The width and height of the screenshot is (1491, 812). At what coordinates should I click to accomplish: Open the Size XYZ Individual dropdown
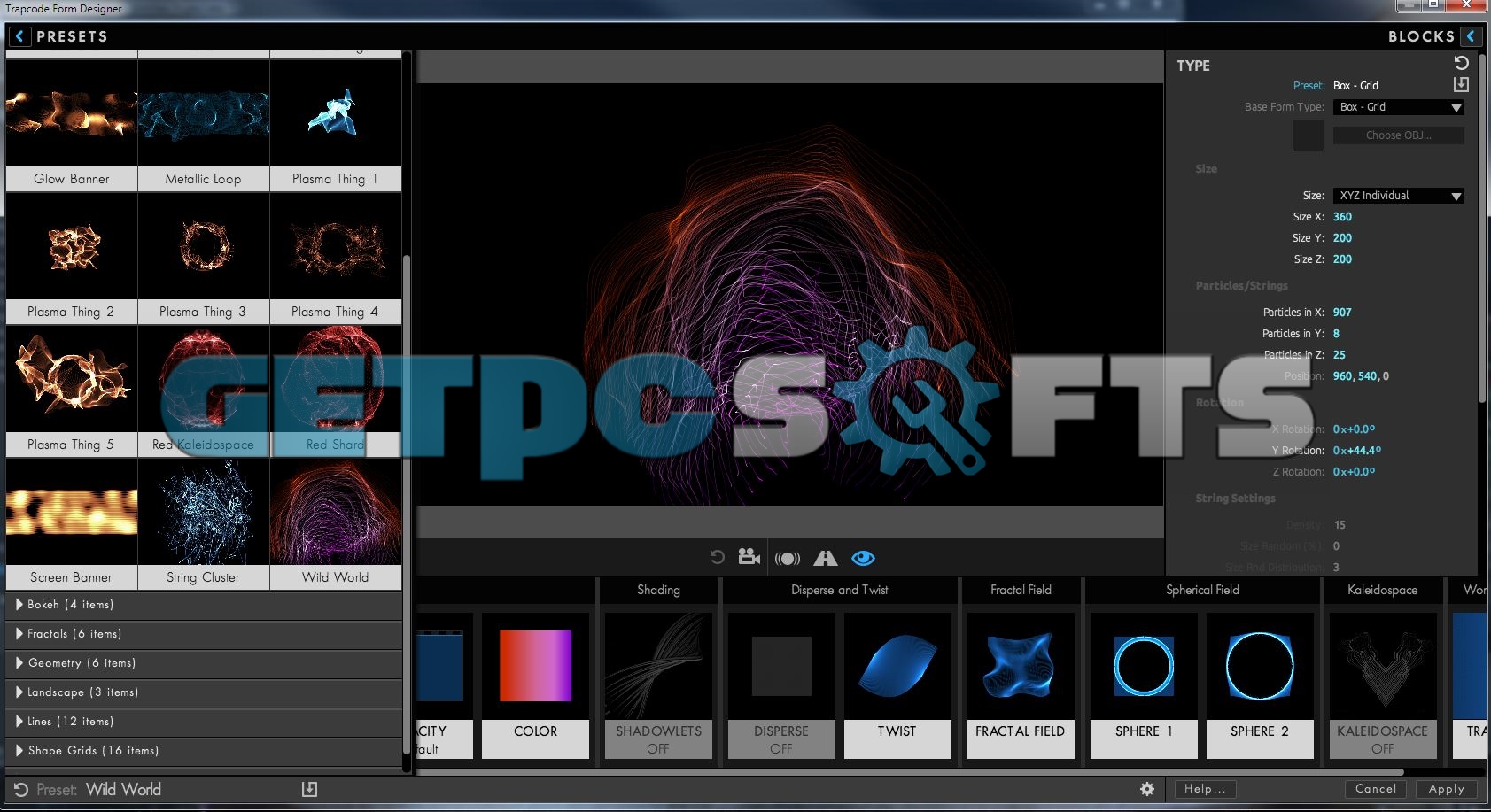pyautogui.click(x=1398, y=196)
